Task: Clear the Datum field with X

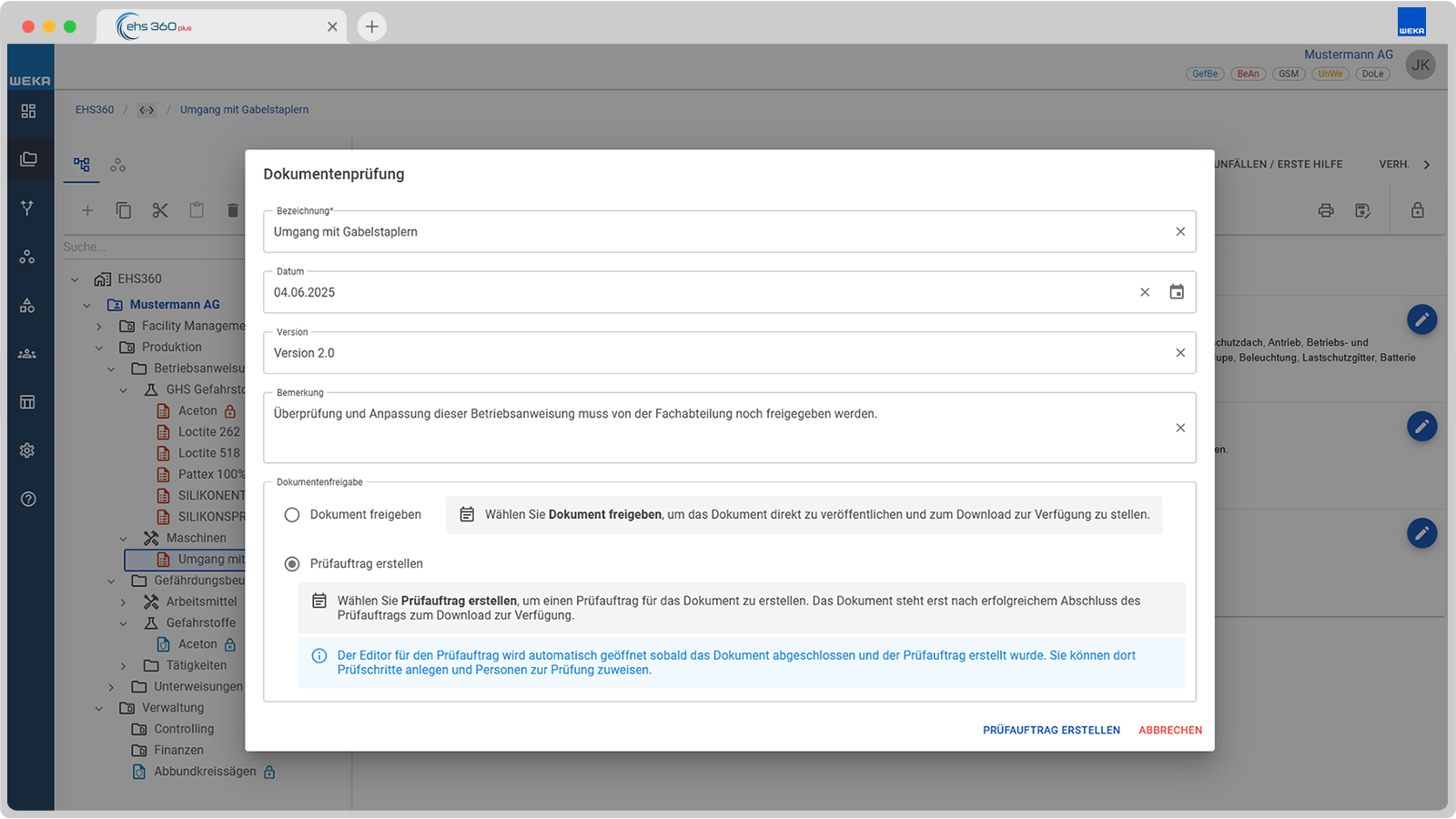Action: [1145, 292]
